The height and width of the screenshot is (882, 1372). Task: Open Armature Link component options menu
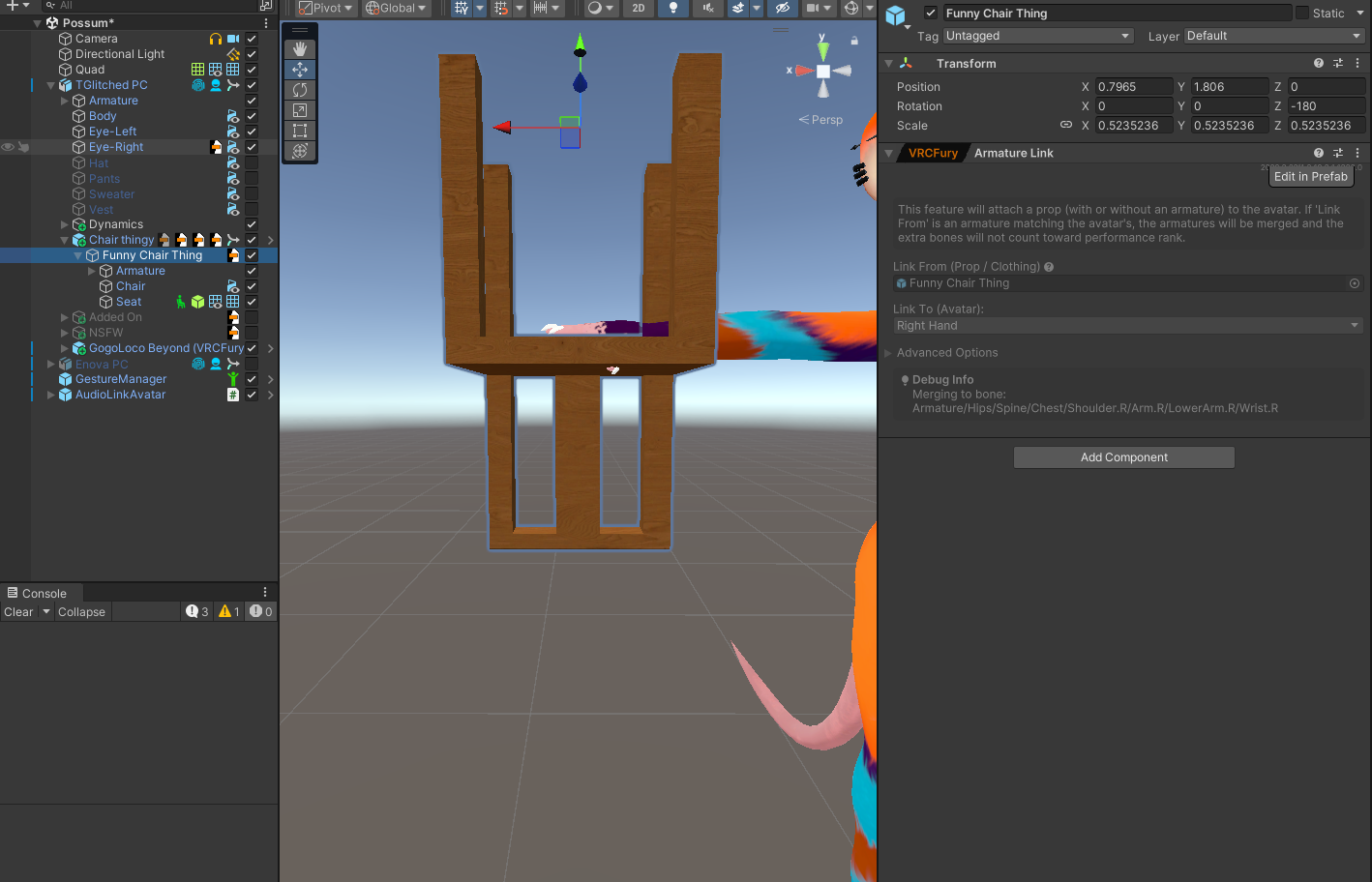pyautogui.click(x=1357, y=153)
